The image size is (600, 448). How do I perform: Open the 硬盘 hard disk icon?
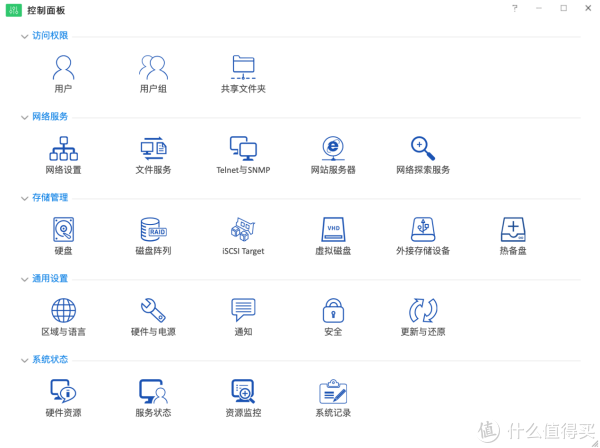[x=63, y=230]
